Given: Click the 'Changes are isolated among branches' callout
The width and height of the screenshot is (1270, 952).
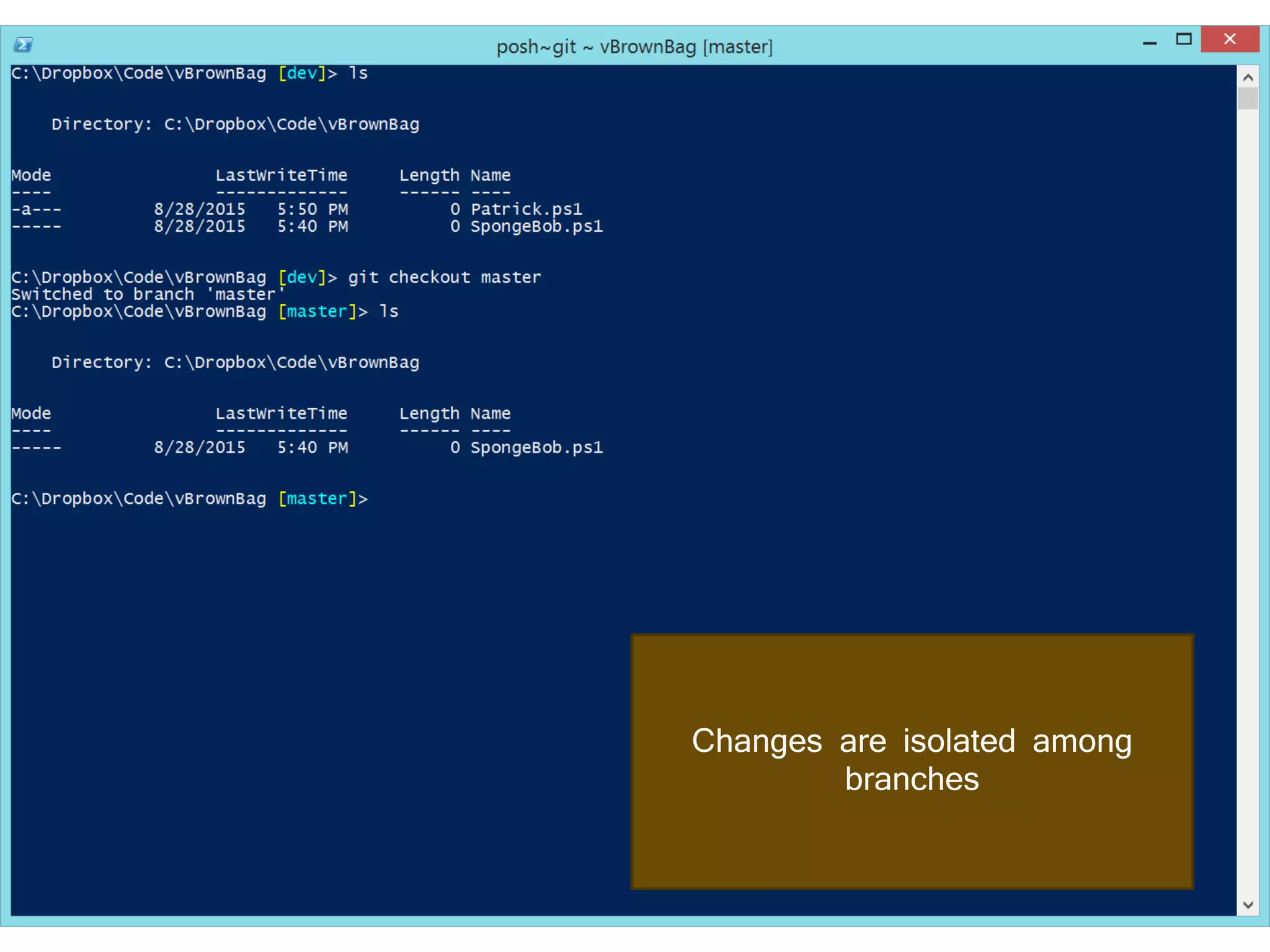Looking at the screenshot, I should coord(912,760).
